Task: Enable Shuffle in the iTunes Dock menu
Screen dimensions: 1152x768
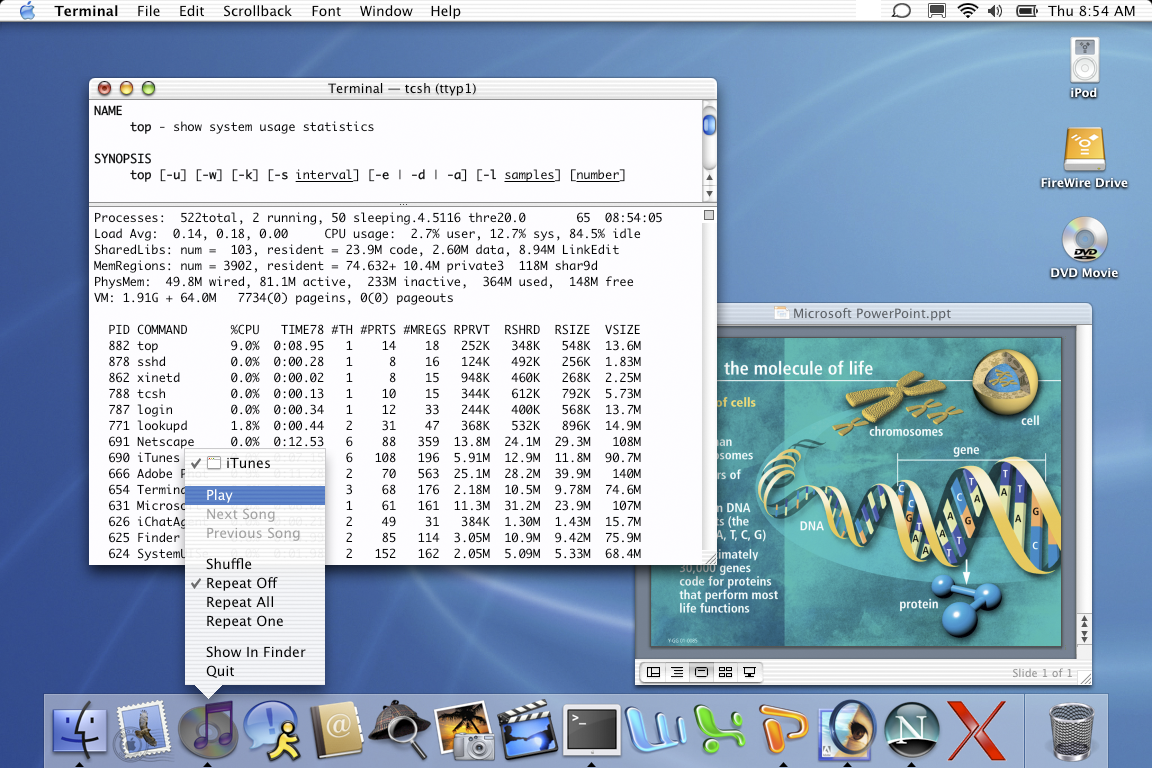Action: point(229,563)
